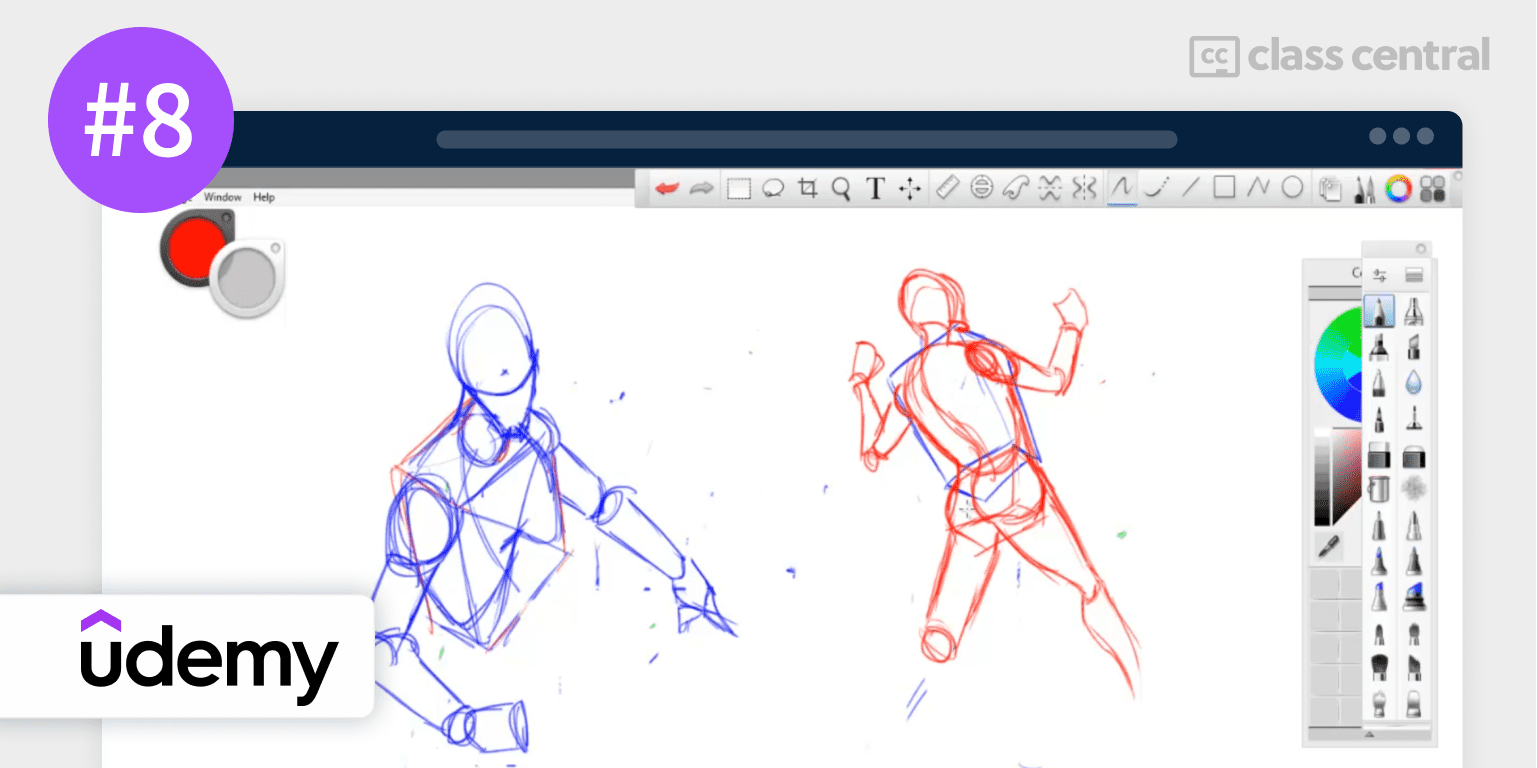Open the Help menu
The height and width of the screenshot is (768, 1537).
point(263,198)
